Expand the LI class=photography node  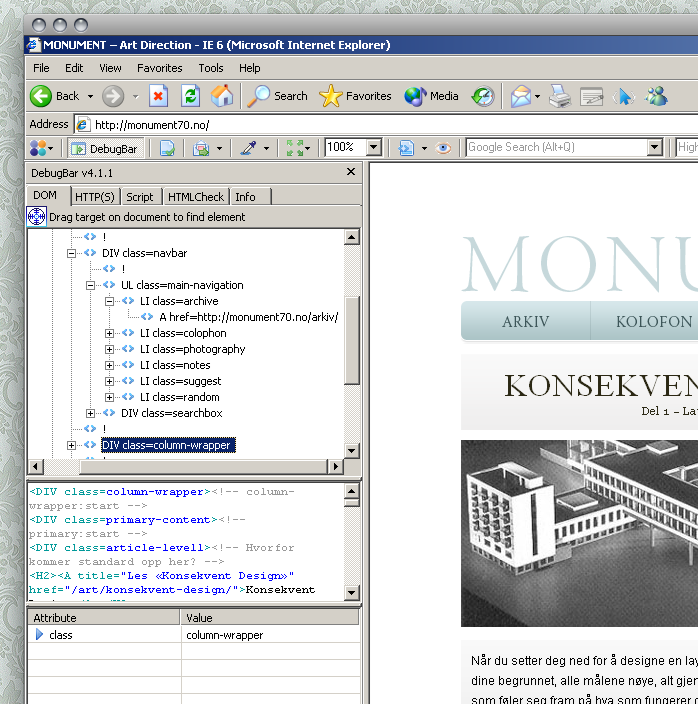109,349
